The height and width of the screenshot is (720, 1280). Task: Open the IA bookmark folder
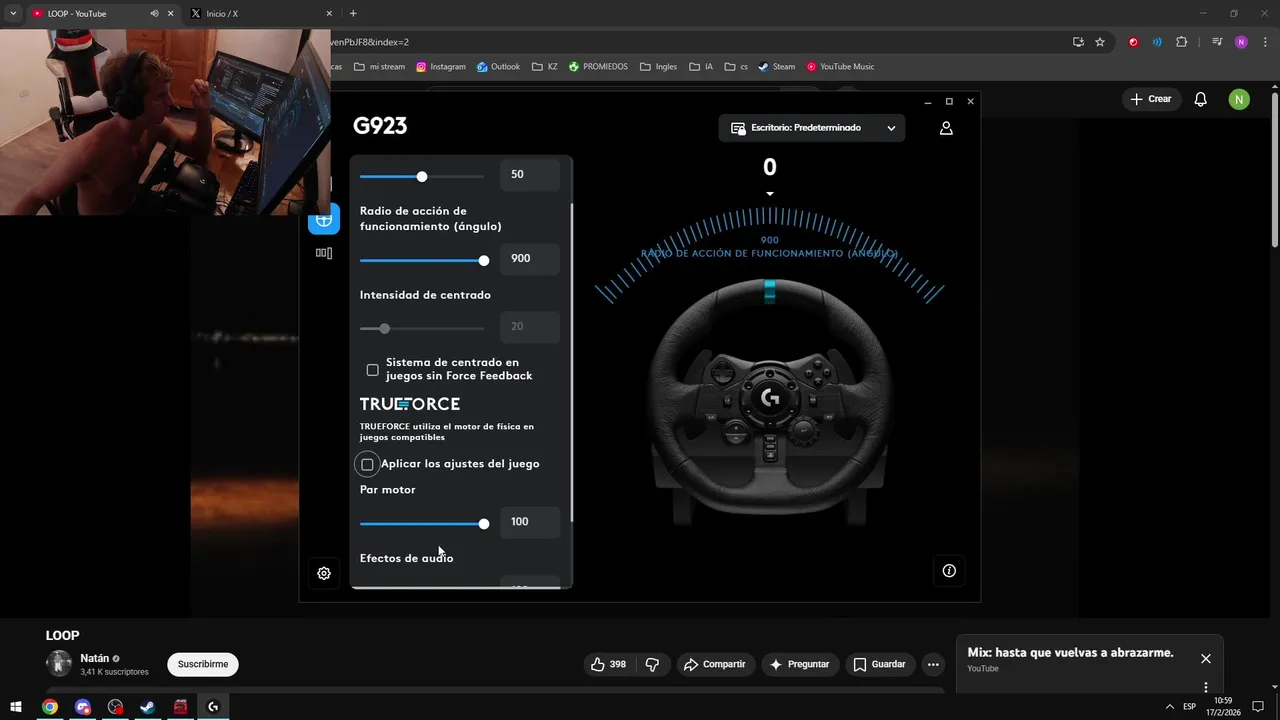(x=701, y=67)
